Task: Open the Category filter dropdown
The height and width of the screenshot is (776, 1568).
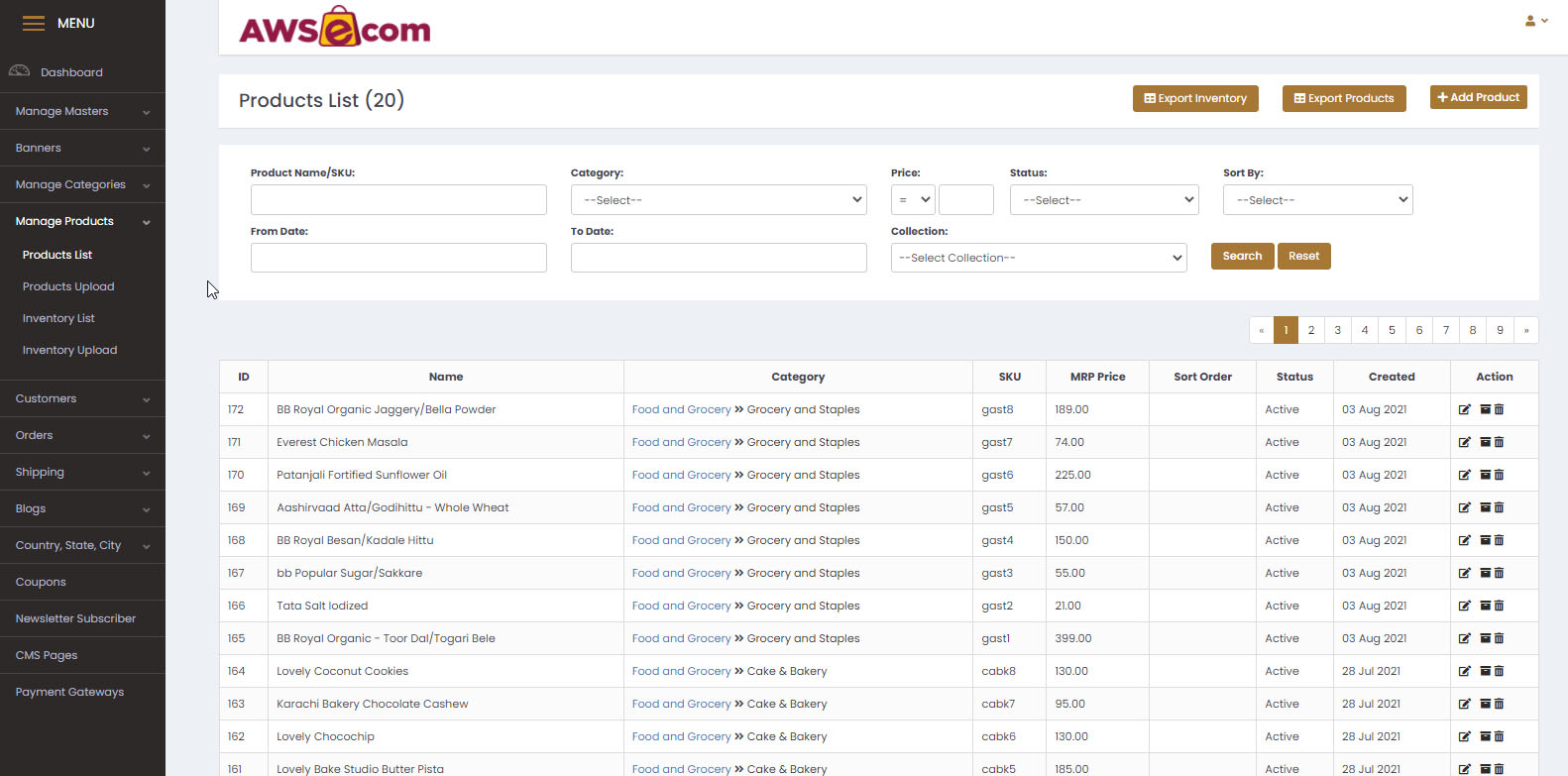Action: (x=718, y=200)
